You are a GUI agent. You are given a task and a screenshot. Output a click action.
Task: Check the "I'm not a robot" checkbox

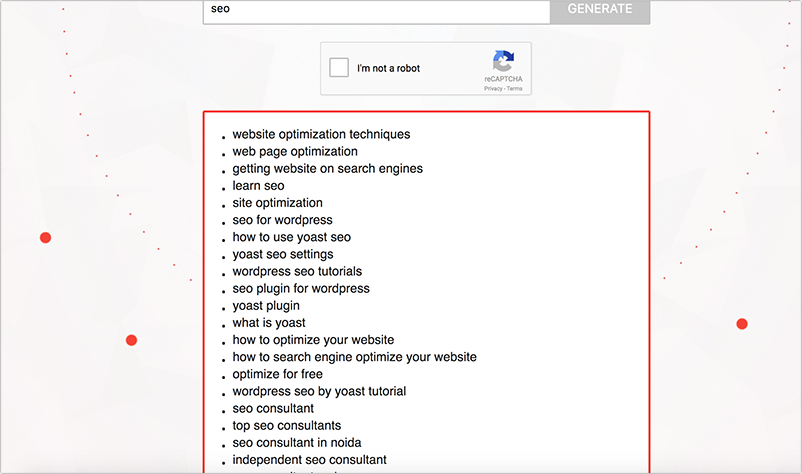tap(339, 67)
